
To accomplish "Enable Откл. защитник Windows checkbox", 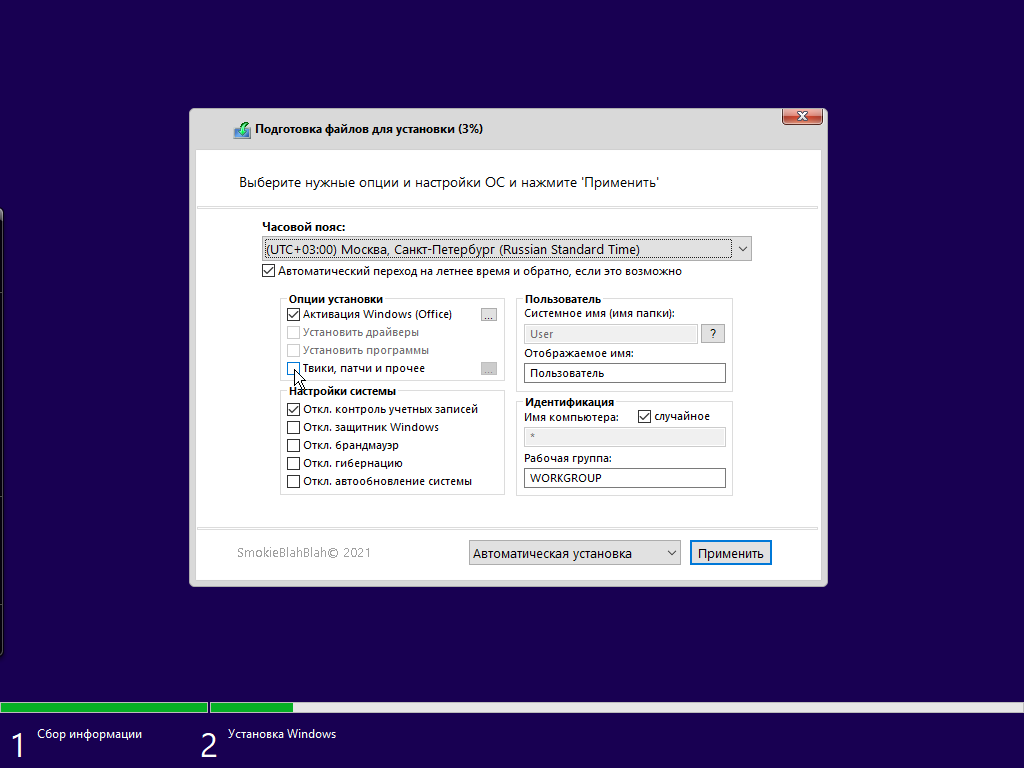I will [293, 428].
